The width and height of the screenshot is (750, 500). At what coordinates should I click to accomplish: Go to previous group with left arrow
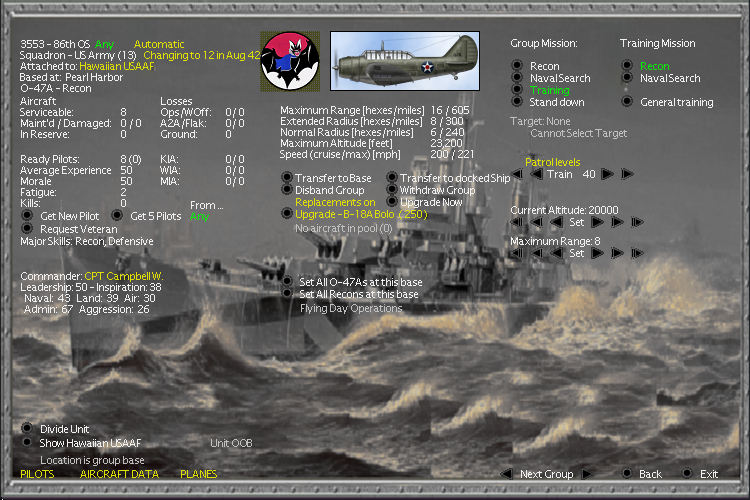pos(507,474)
